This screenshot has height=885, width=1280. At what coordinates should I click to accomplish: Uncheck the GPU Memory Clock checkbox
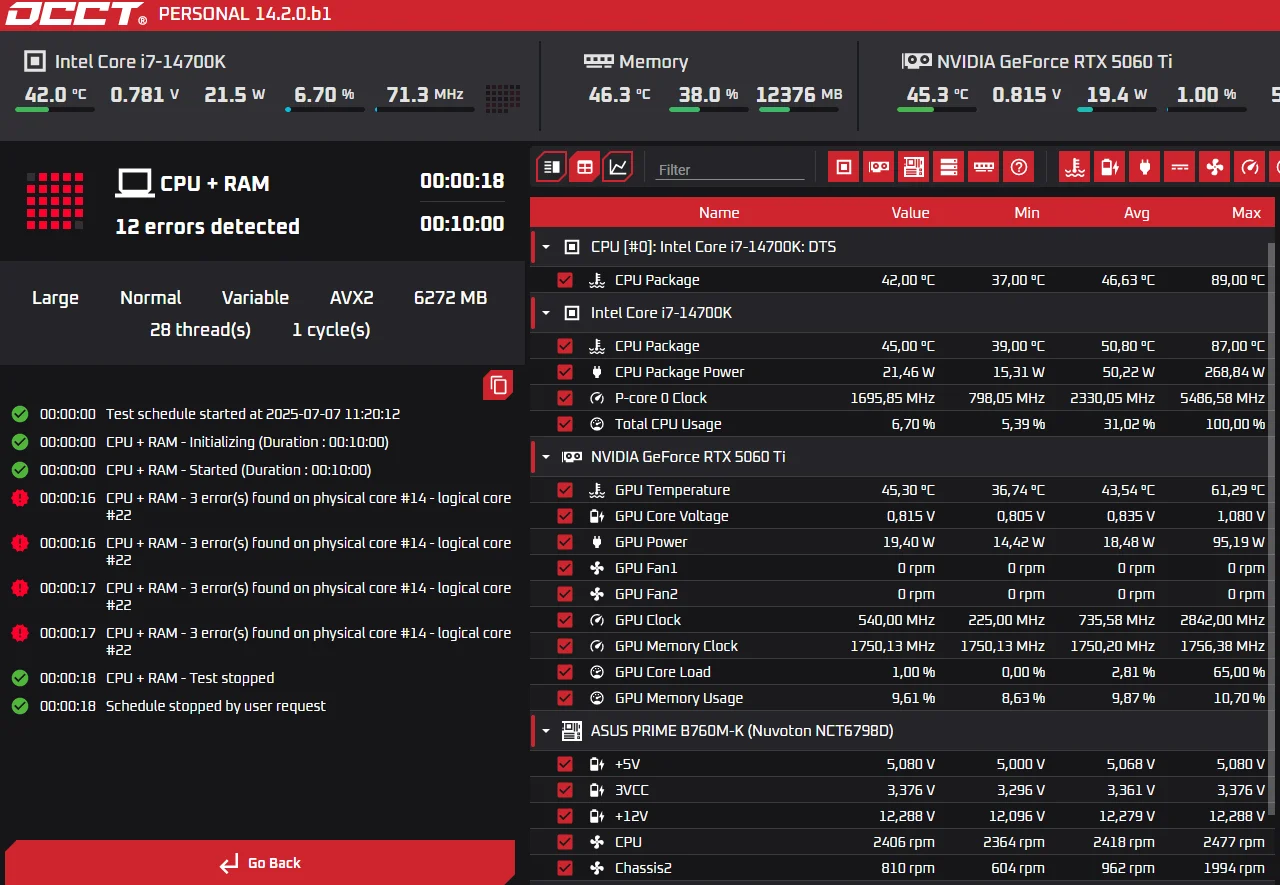(x=565, y=646)
